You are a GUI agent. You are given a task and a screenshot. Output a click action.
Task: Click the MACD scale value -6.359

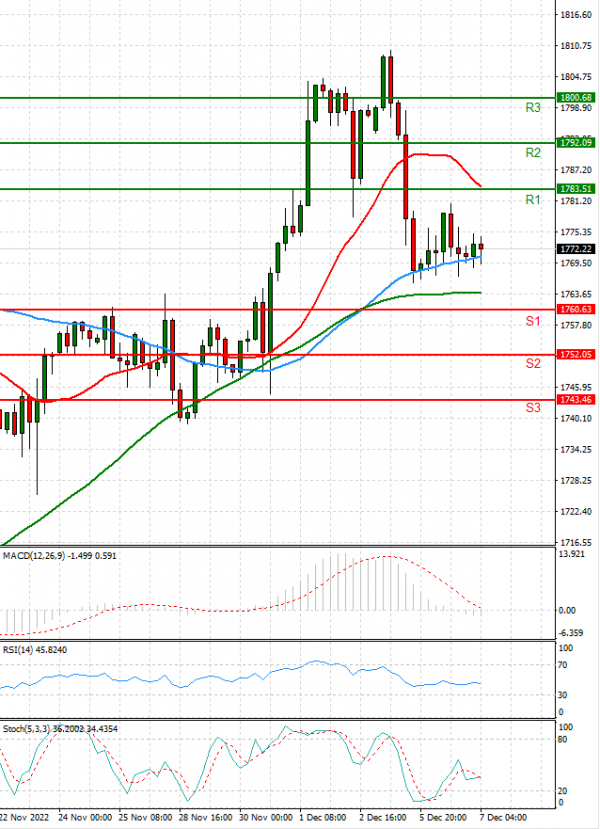tap(572, 633)
